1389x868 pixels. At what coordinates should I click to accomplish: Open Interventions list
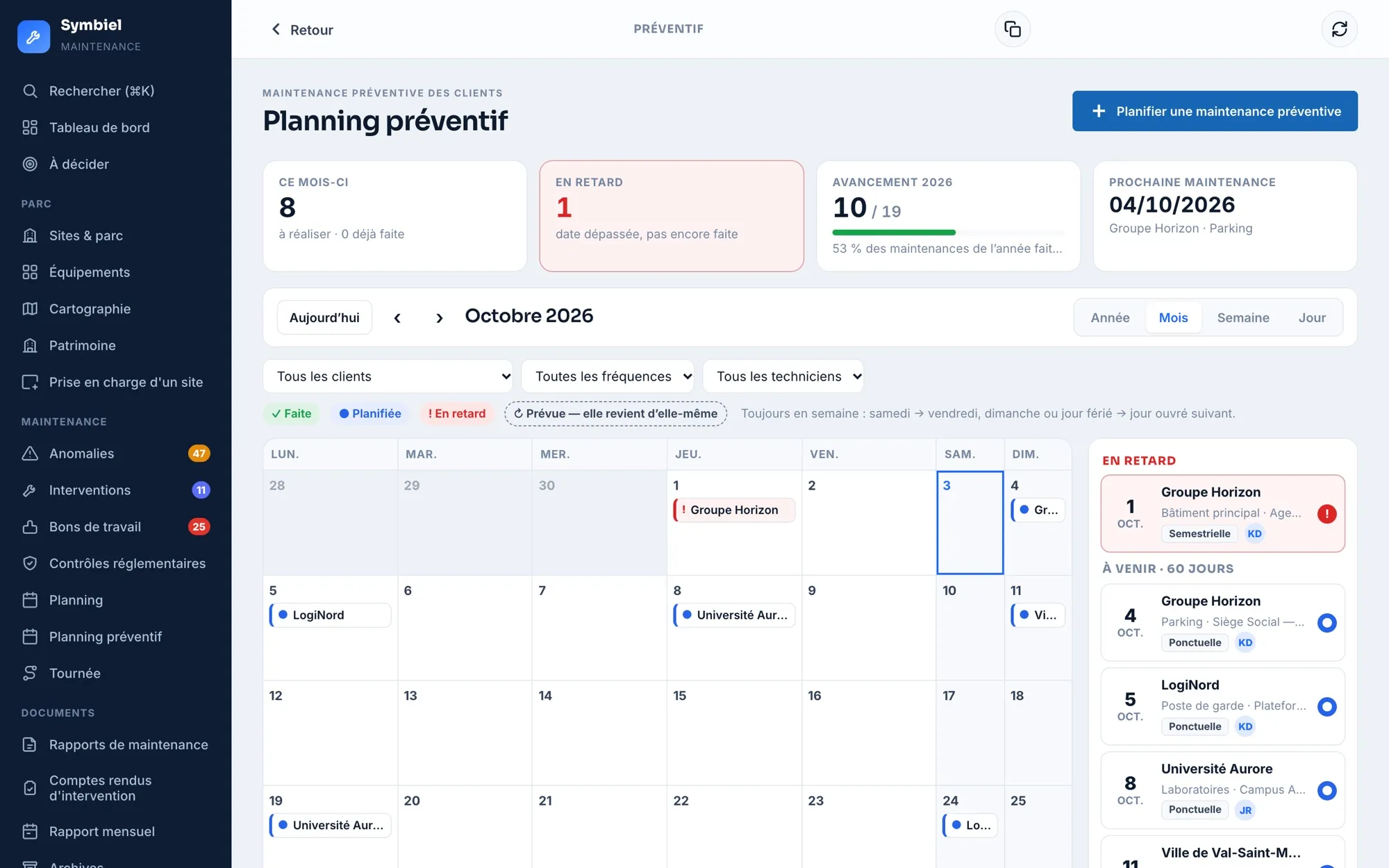[x=115, y=490]
